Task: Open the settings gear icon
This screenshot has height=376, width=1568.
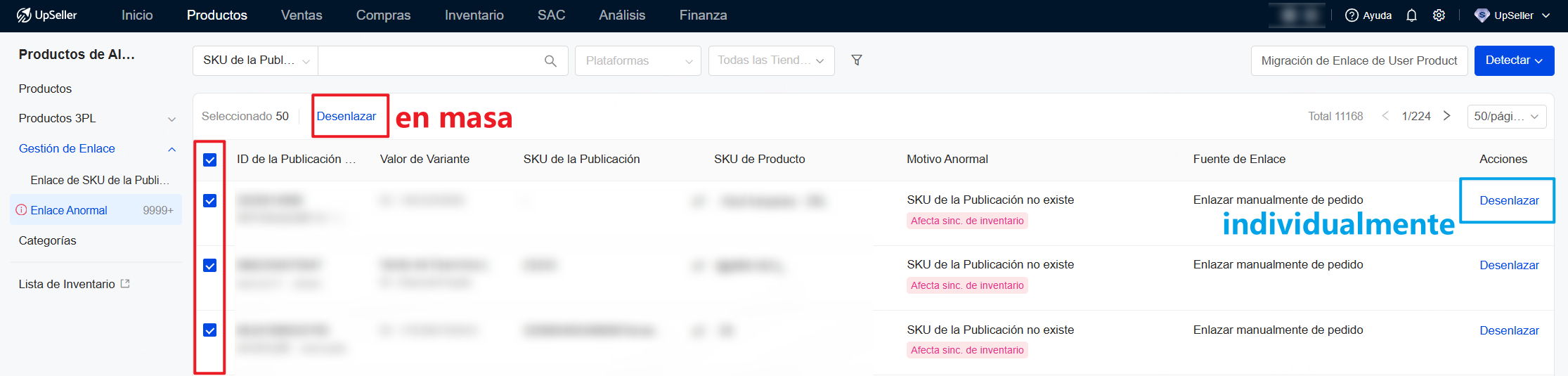Action: [x=1439, y=15]
